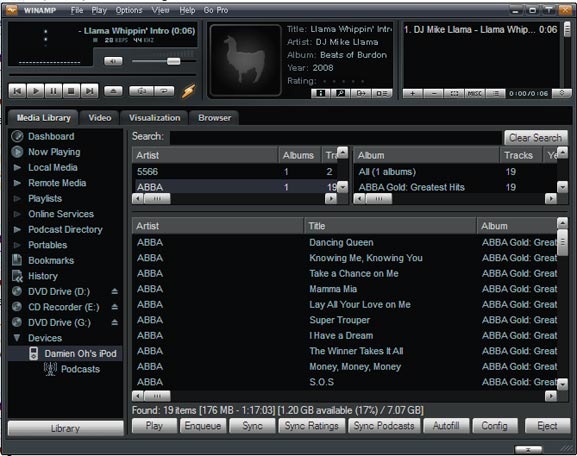Open the Library button menu at bottom left
Screen dimensions: 577x456
click(x=66, y=428)
